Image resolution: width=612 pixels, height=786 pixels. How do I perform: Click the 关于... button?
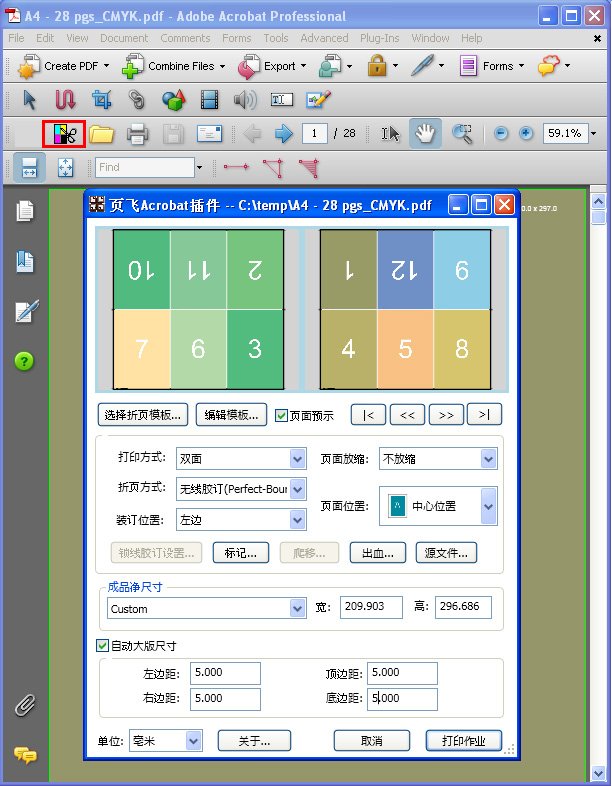[254, 740]
